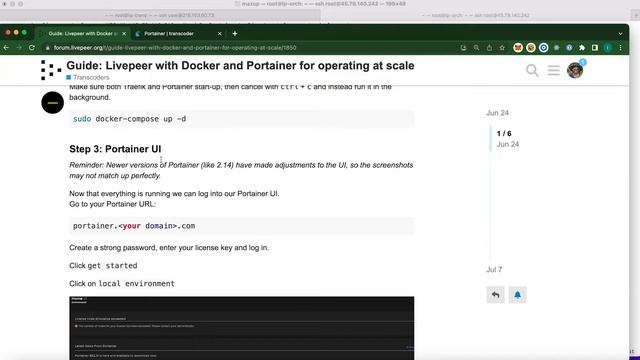Select the Guide: Livepeer with Docker tab
The image size is (640, 360).
[83, 33]
